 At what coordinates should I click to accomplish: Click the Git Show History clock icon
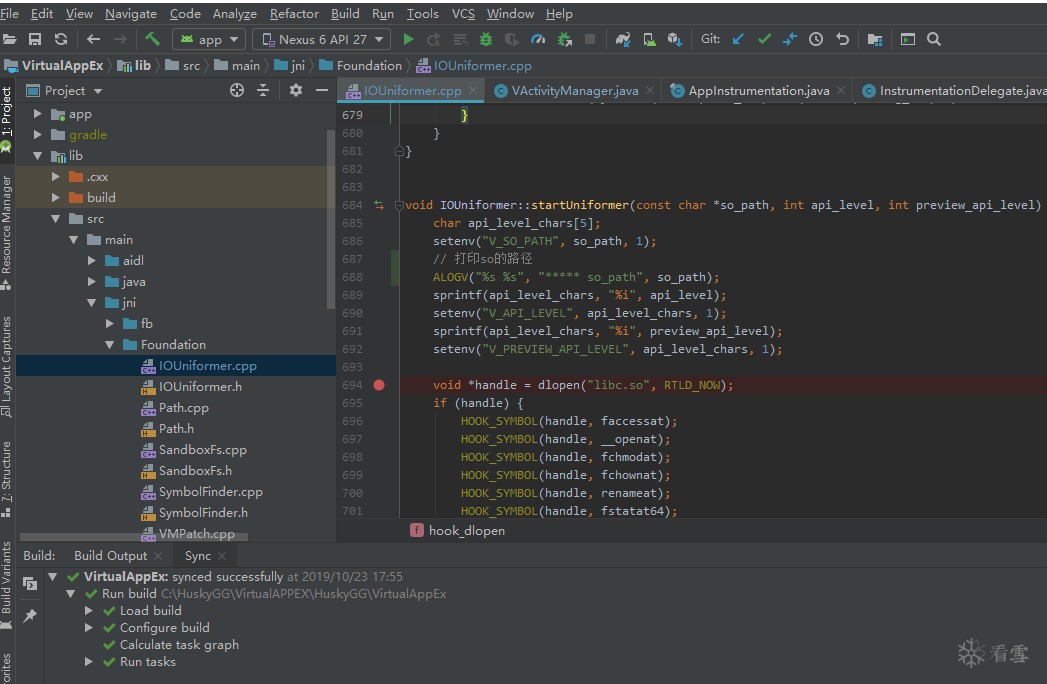click(x=816, y=39)
